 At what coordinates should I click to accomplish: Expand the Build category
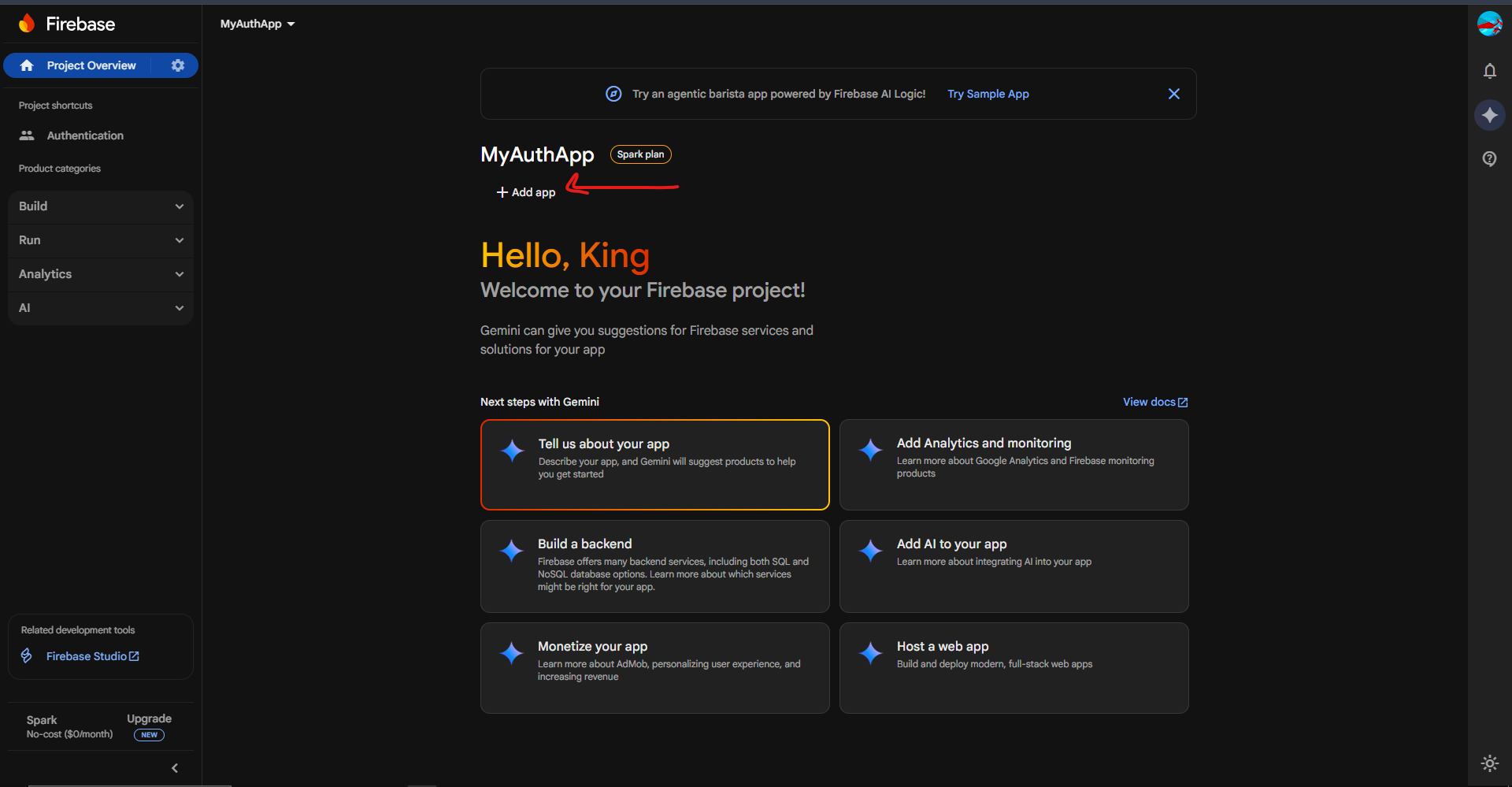click(x=101, y=206)
